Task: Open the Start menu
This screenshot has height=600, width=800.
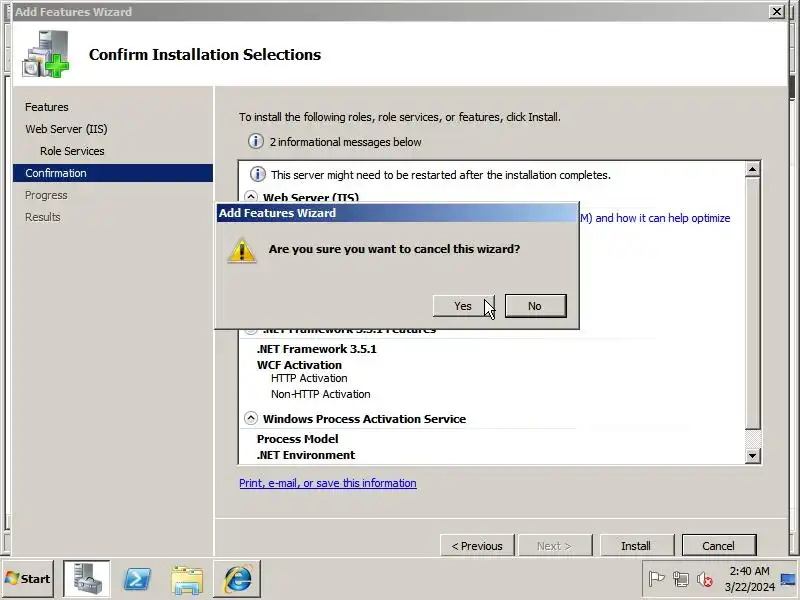Action: click(x=28, y=579)
